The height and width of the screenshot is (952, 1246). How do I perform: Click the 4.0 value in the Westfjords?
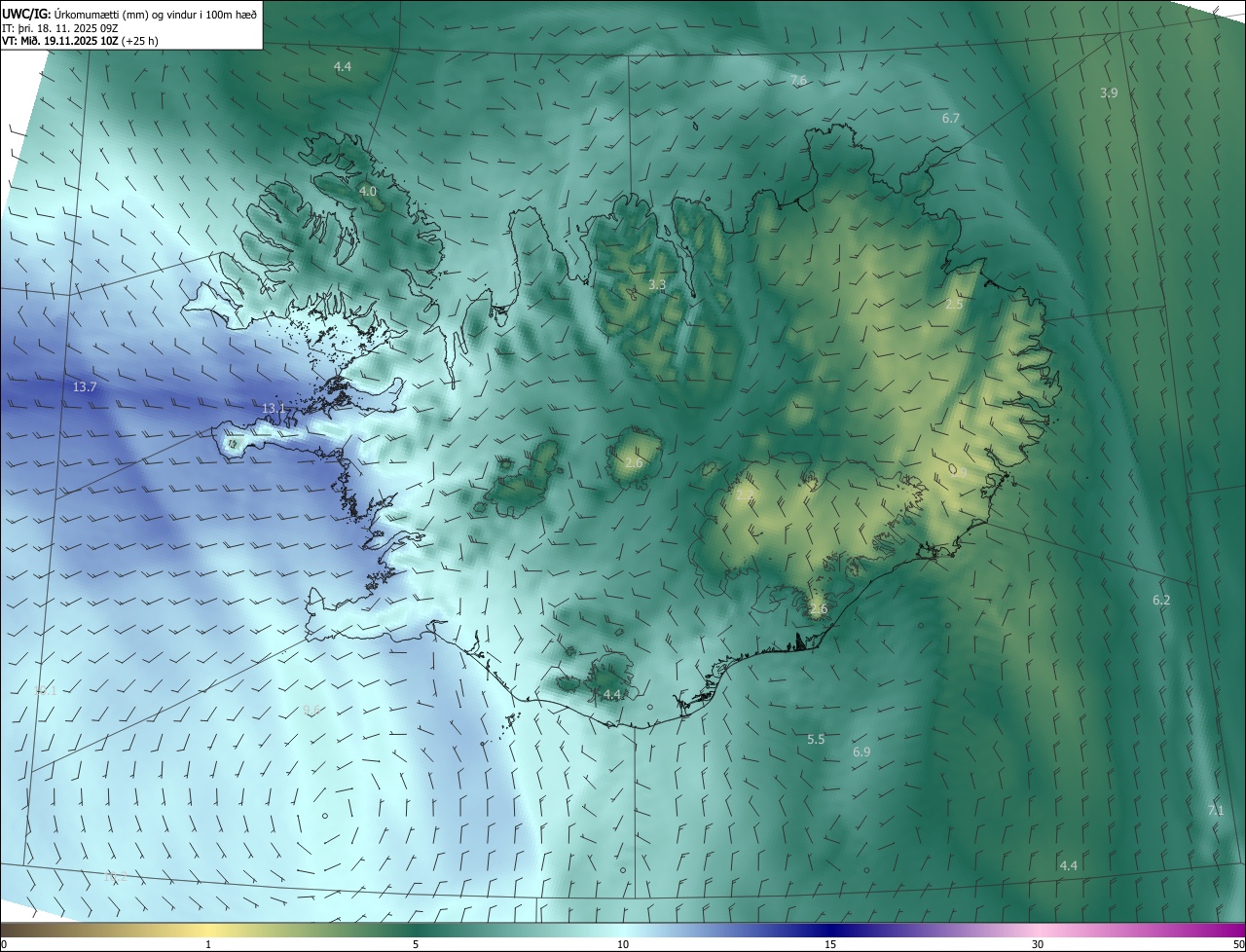click(x=367, y=192)
